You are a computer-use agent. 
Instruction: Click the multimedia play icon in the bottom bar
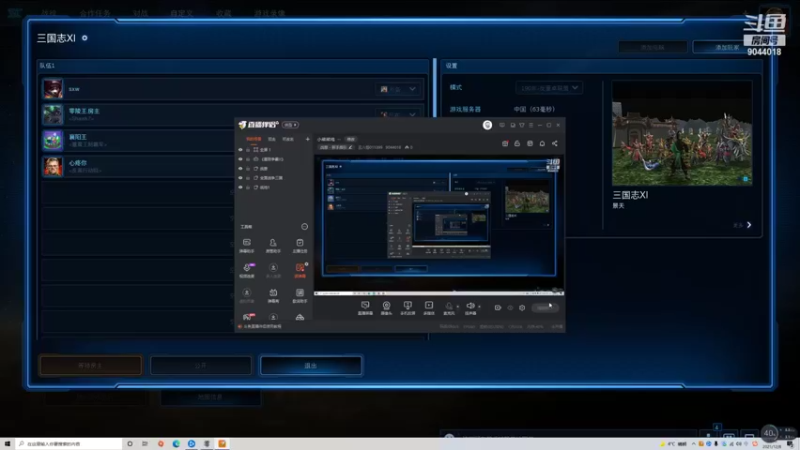click(x=429, y=306)
